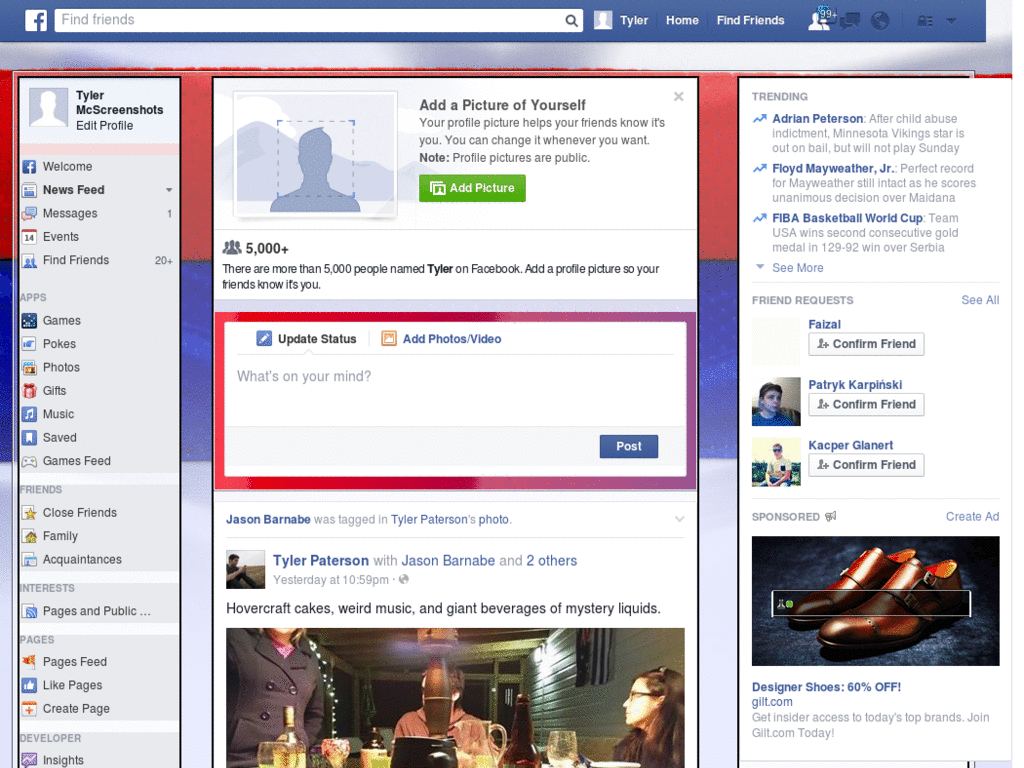1024x768 pixels.
Task: Open Jason Barnabe's name in story header
Action: click(x=268, y=519)
